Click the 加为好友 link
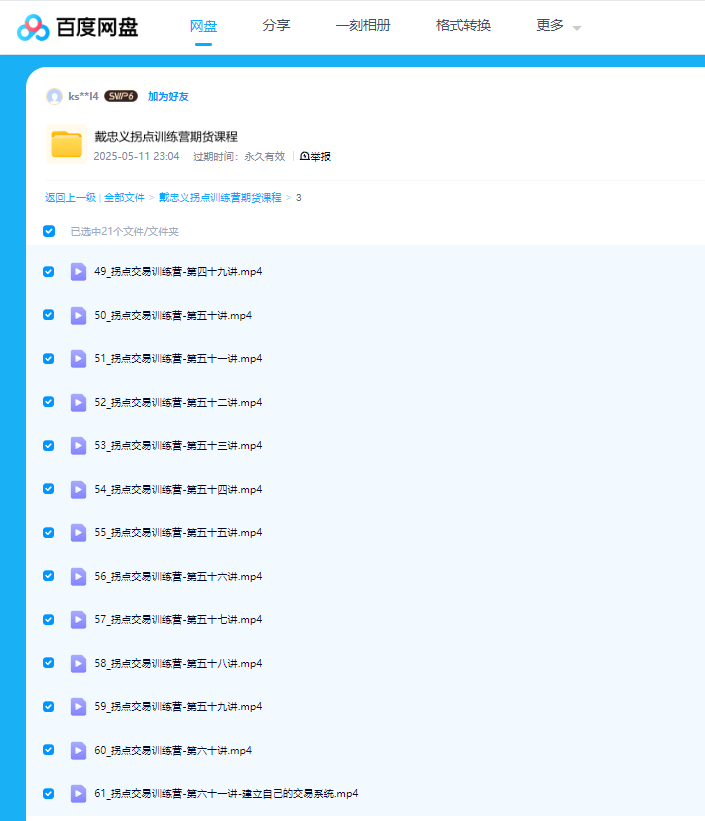 tap(168, 97)
